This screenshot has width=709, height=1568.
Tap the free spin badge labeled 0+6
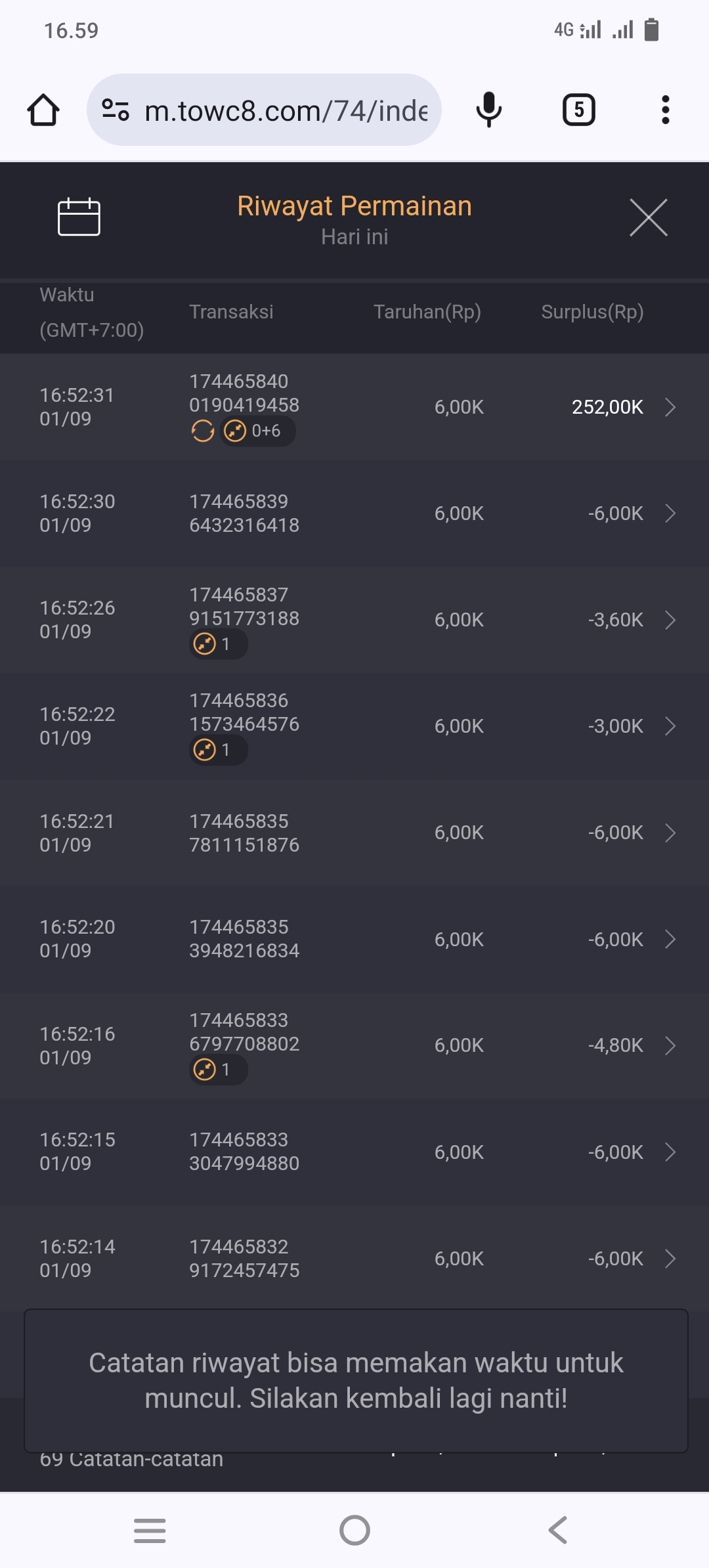coord(257,431)
